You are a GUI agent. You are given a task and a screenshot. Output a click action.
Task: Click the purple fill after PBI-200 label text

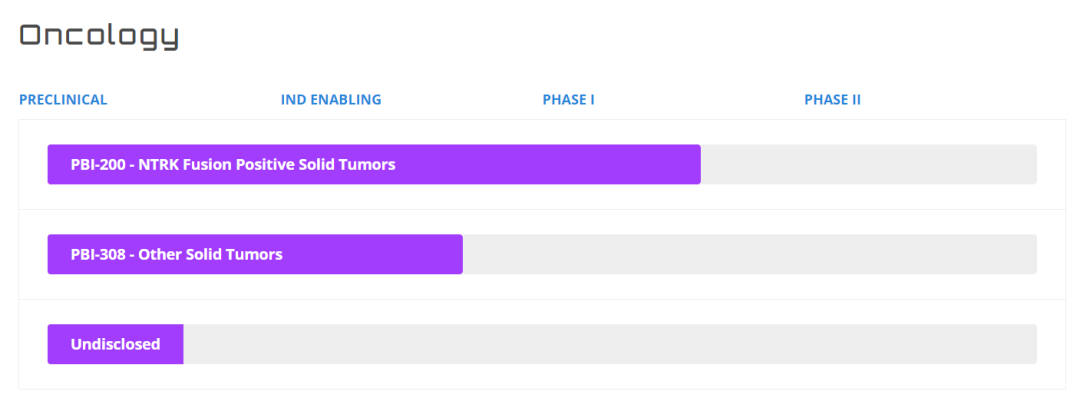click(x=548, y=165)
